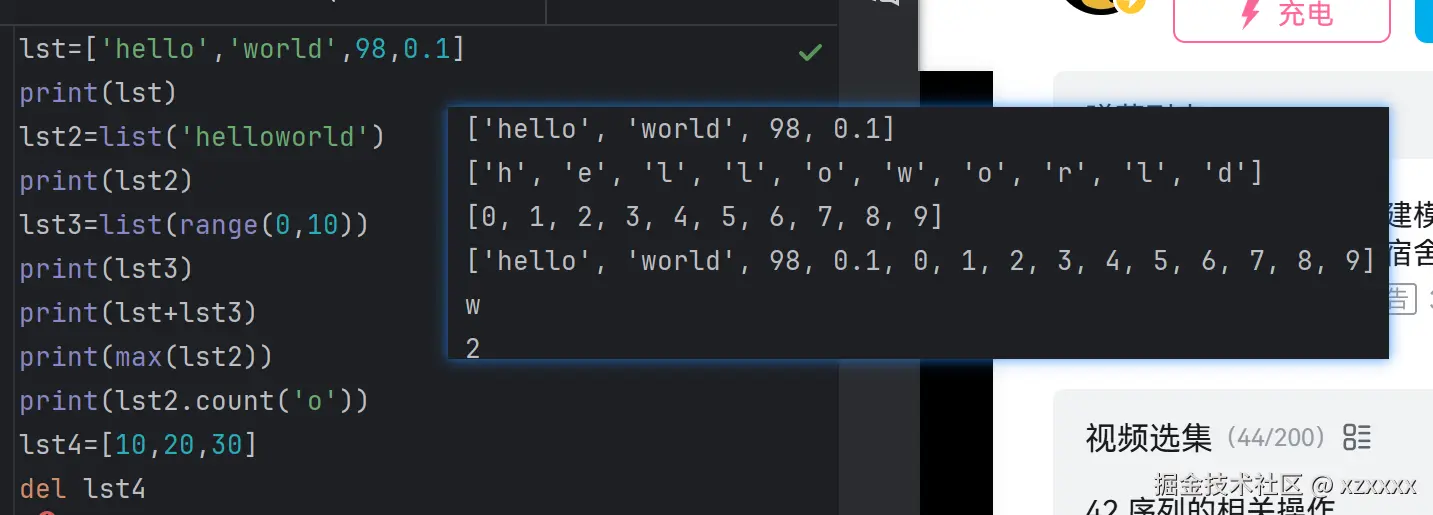Click the line lst4=[10,20,30]

[138, 444]
